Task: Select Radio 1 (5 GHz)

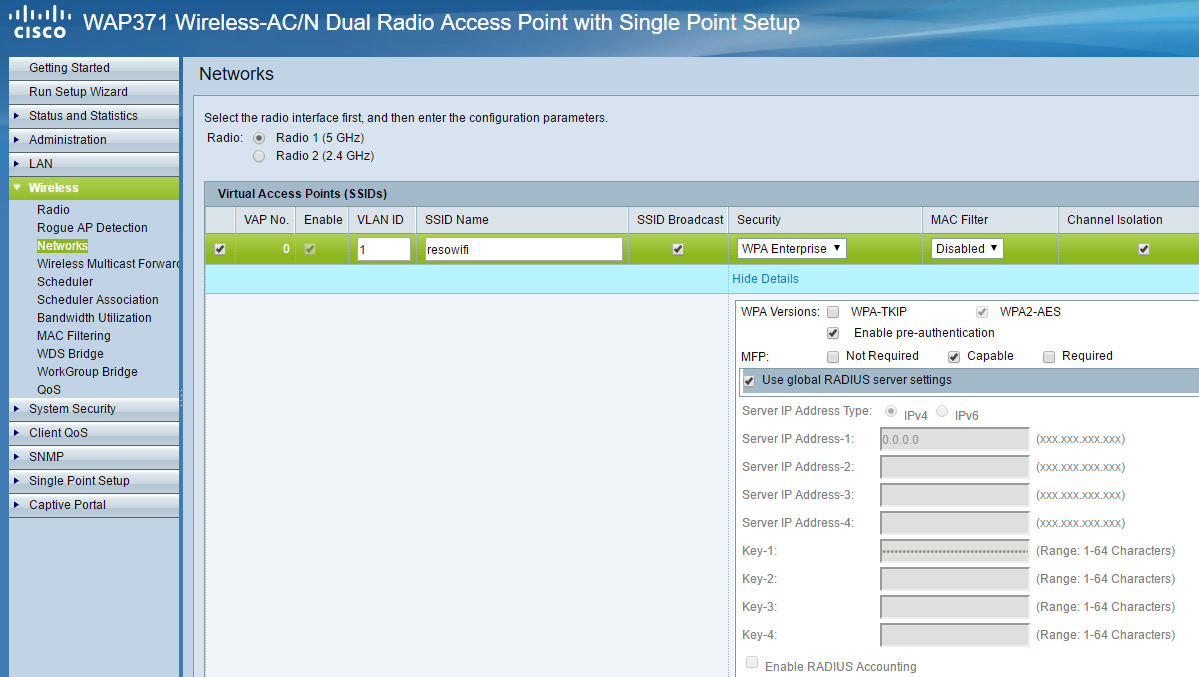Action: click(259, 138)
